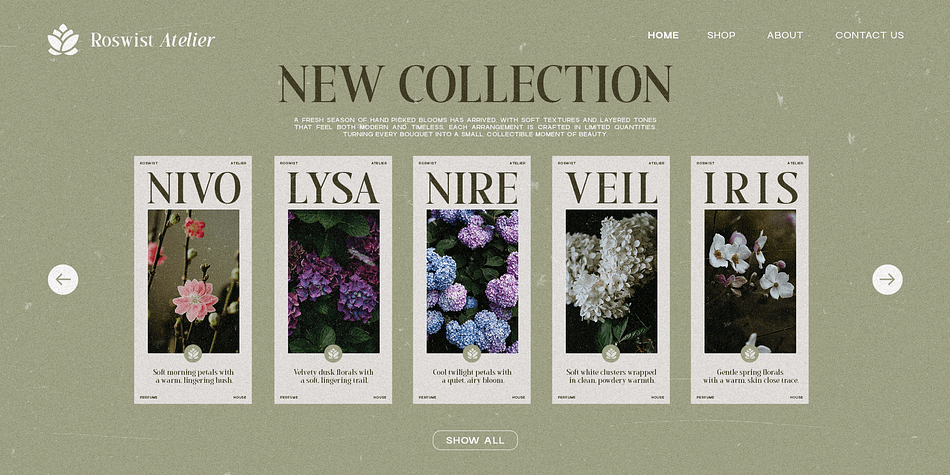Advance carousel with right arrow button
This screenshot has width=950, height=475.
pyautogui.click(x=887, y=279)
